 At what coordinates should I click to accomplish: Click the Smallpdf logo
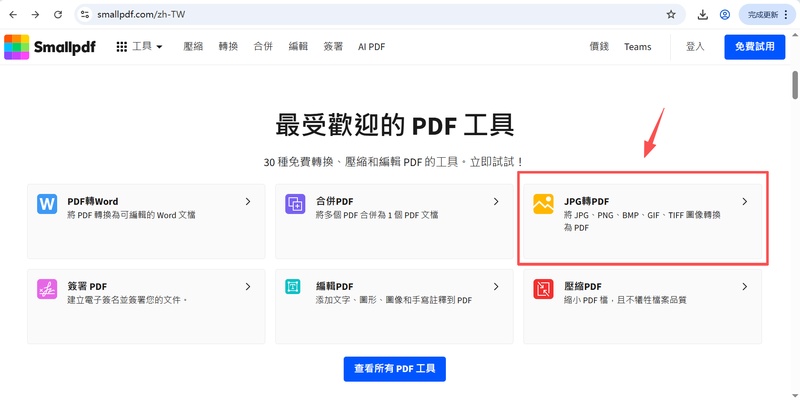(x=49, y=47)
